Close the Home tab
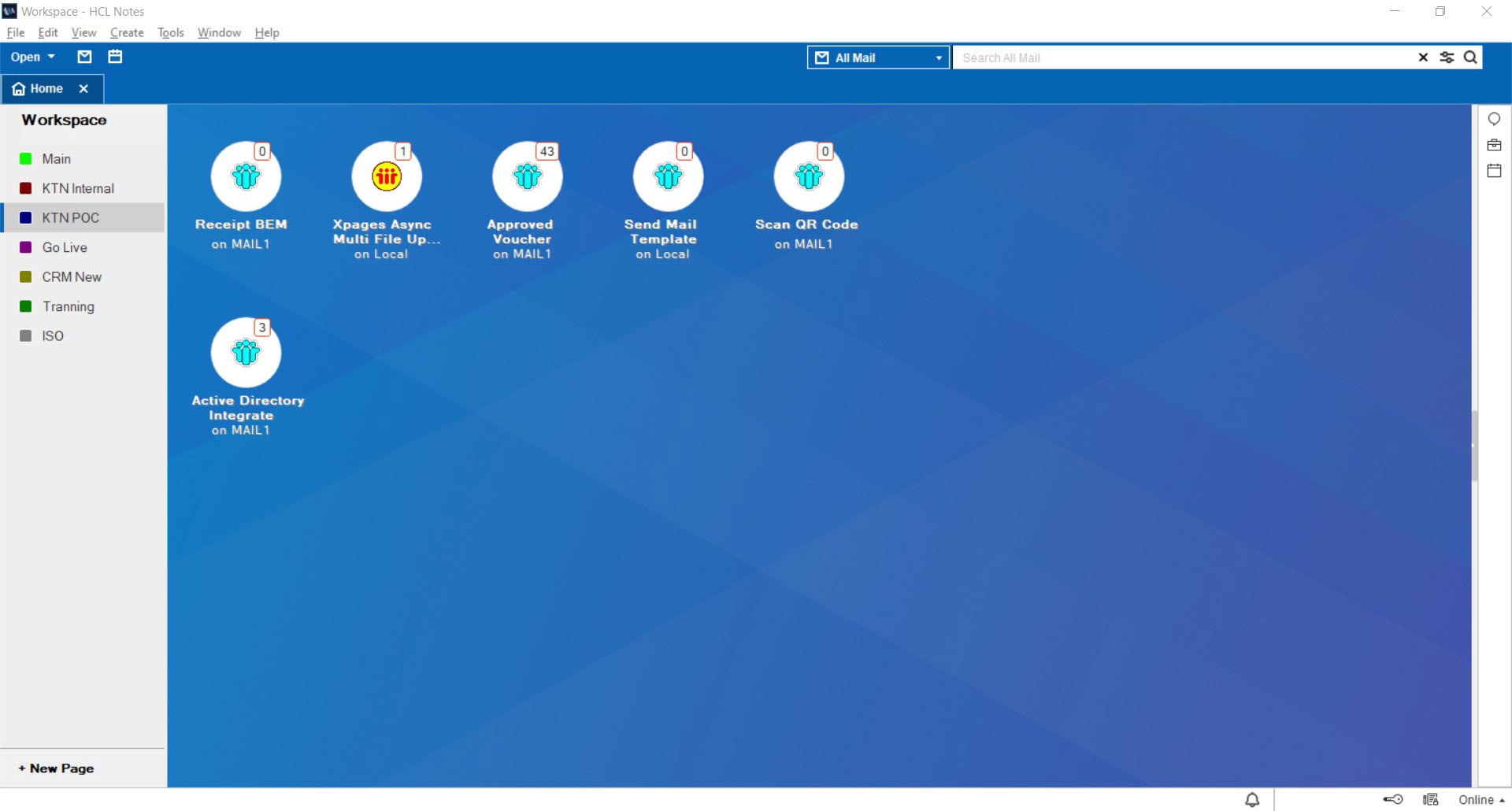Image resolution: width=1512 pixels, height=811 pixels. click(x=83, y=89)
